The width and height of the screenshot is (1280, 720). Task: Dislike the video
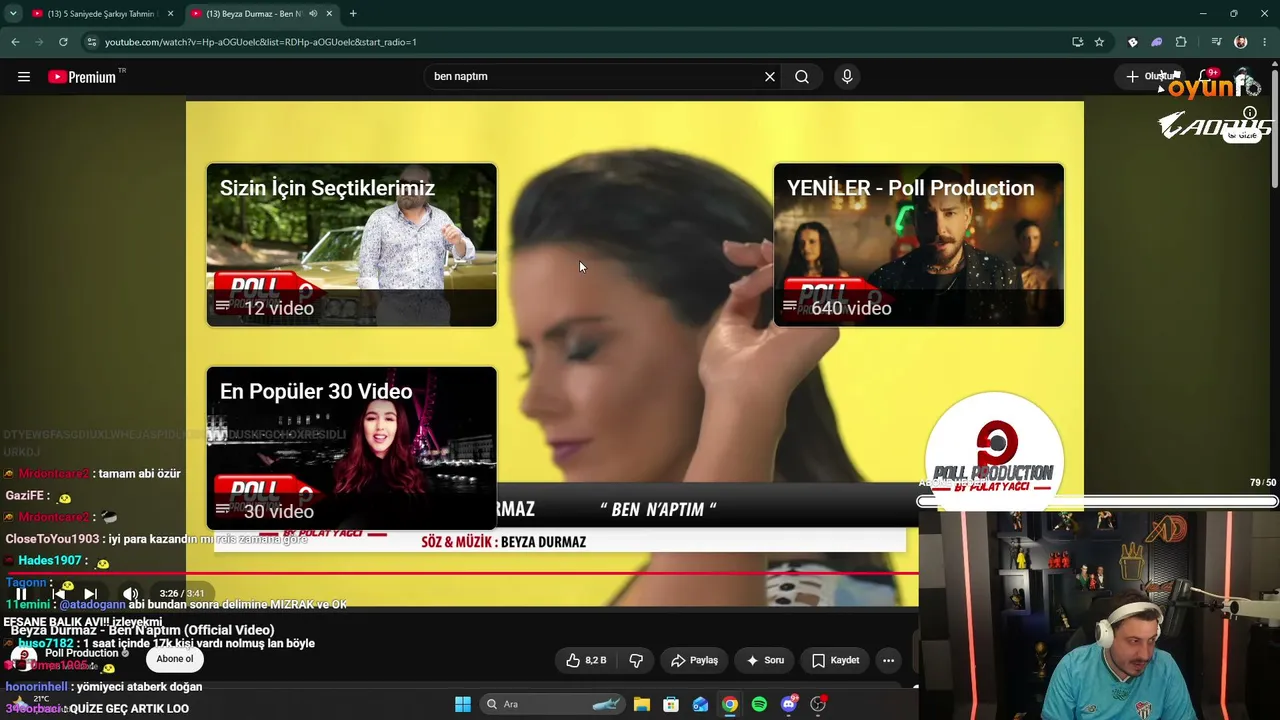[636, 660]
